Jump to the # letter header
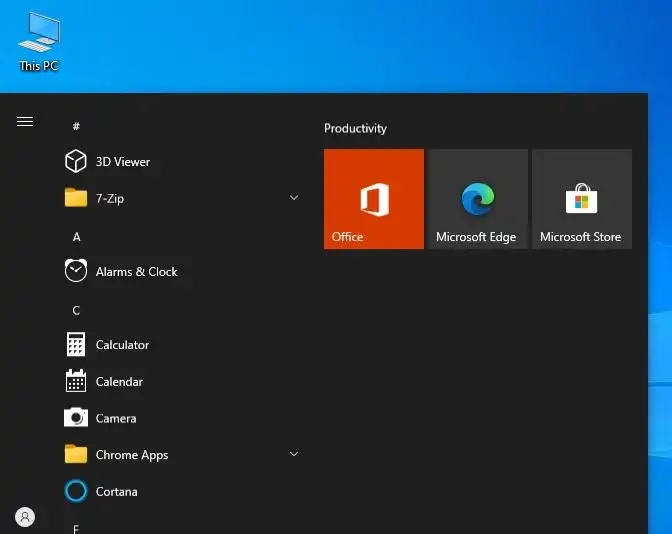 (x=76, y=126)
